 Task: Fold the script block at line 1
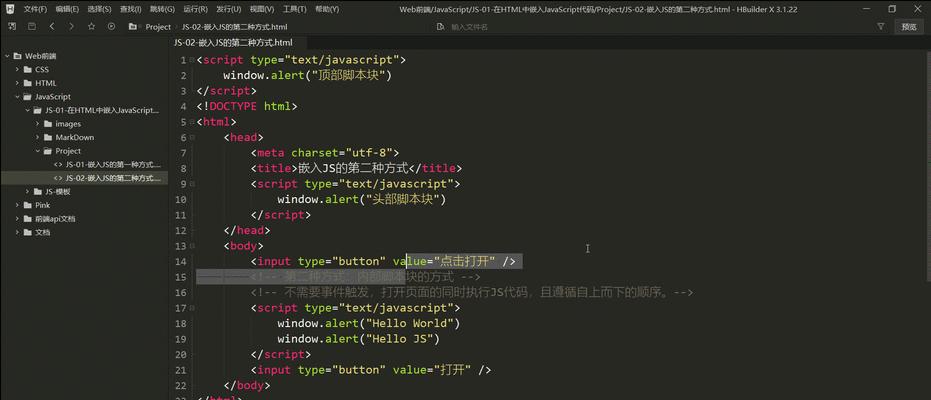coord(192,60)
